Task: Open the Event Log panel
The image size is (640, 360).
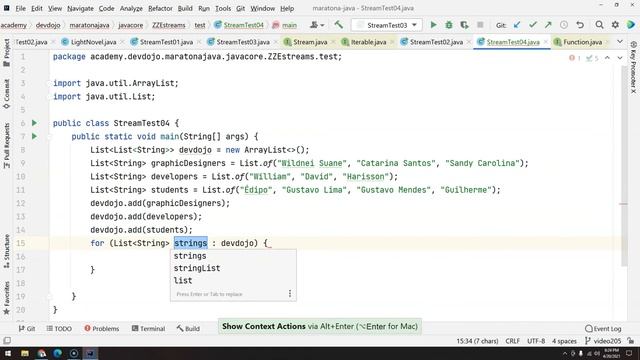Action: click(x=603, y=328)
